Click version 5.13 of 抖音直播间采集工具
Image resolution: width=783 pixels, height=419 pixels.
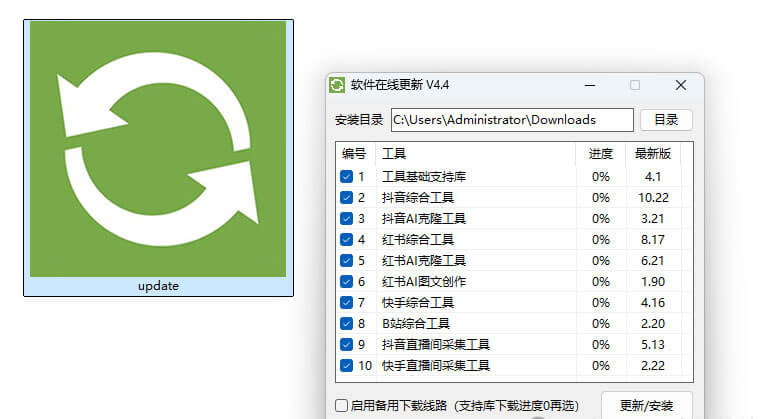coord(653,345)
